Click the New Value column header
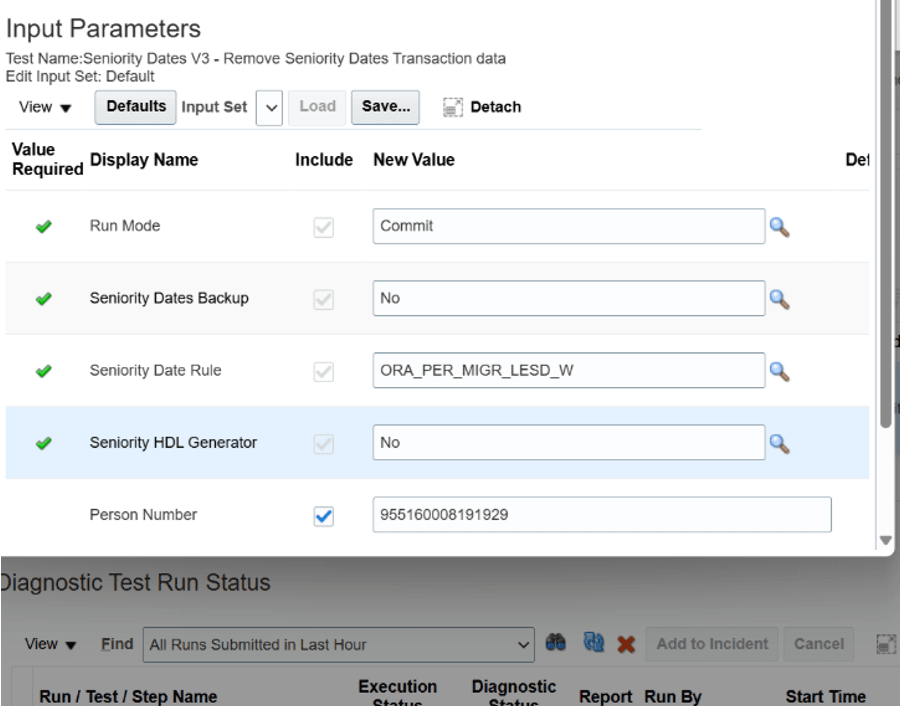This screenshot has height=706, width=900. (x=414, y=160)
